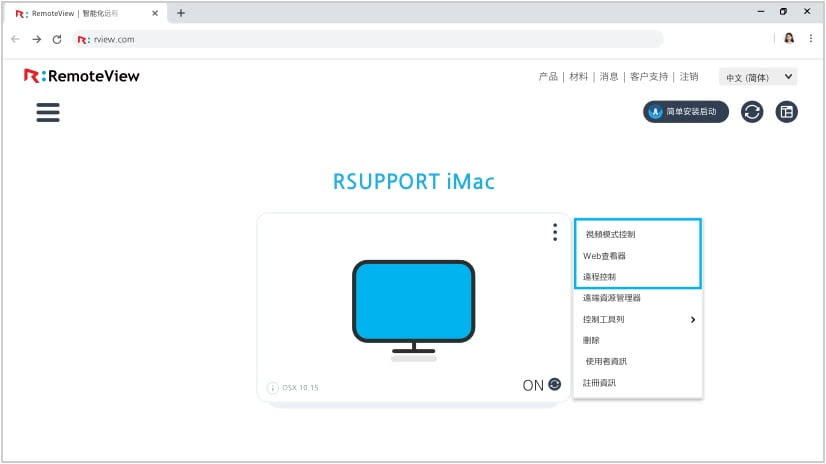826x464 pixels.
Task: Select 使用者資訊 from the context menu
Action: (606, 361)
